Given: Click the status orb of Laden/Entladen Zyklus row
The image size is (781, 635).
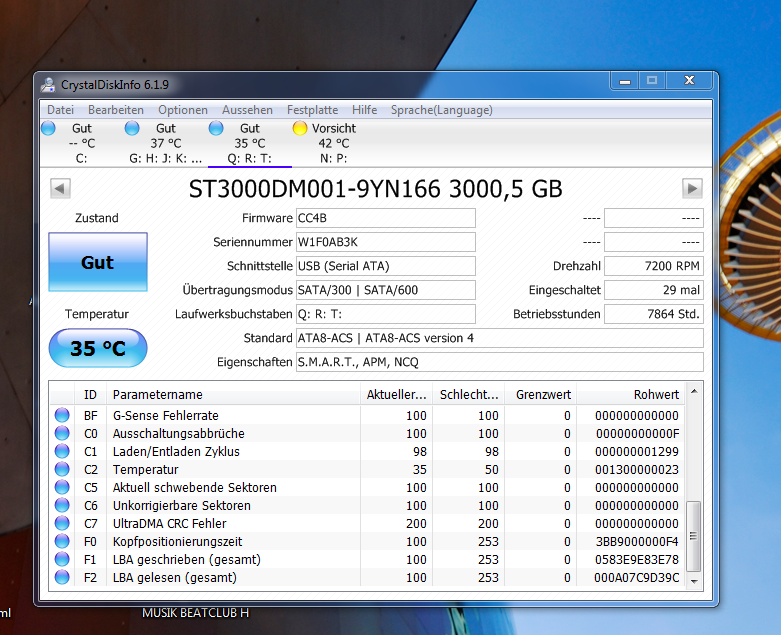Looking at the screenshot, I should tap(62, 451).
